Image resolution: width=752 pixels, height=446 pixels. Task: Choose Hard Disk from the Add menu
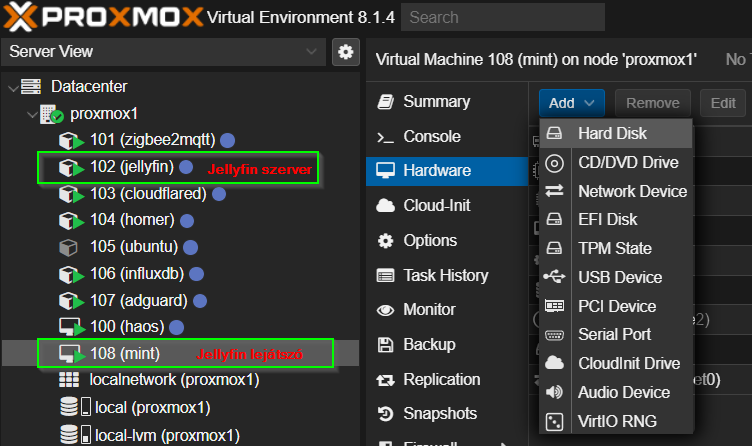[x=616, y=133]
